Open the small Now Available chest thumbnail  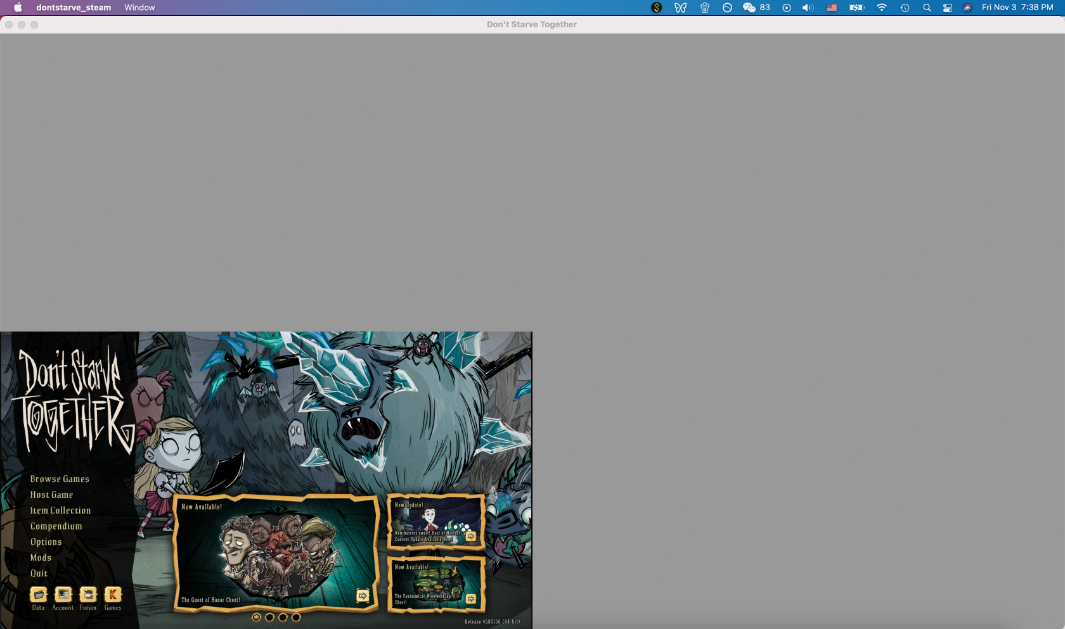coord(435,583)
